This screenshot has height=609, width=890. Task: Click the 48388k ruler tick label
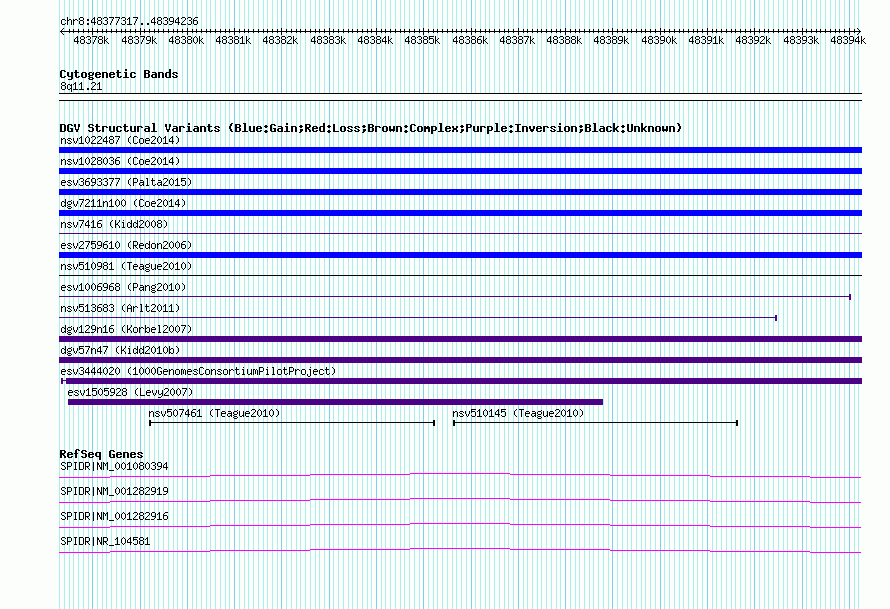click(x=564, y=40)
